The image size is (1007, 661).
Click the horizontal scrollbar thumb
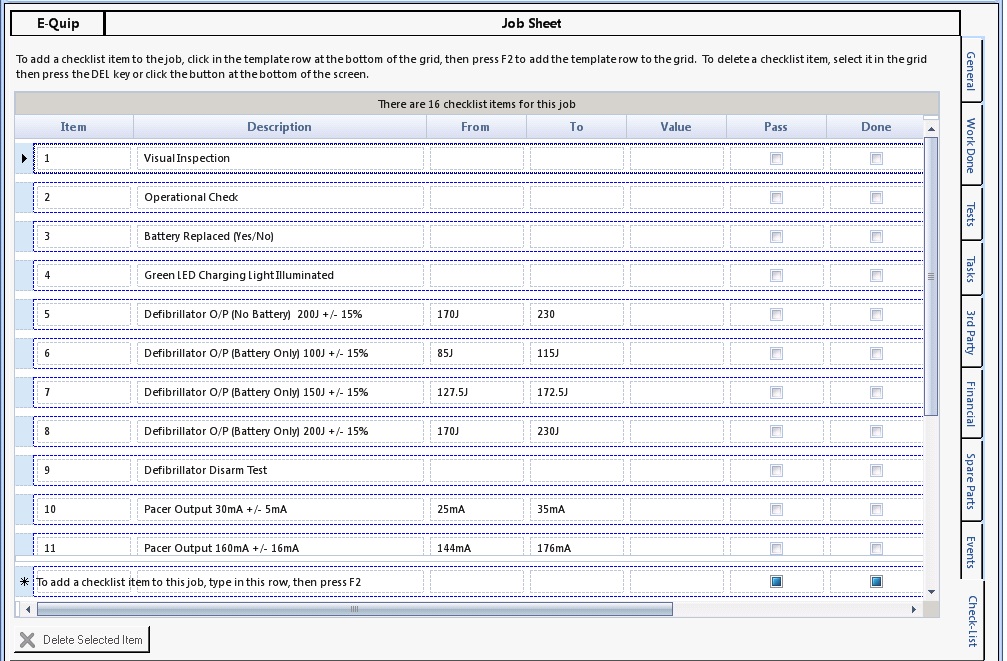pos(355,609)
